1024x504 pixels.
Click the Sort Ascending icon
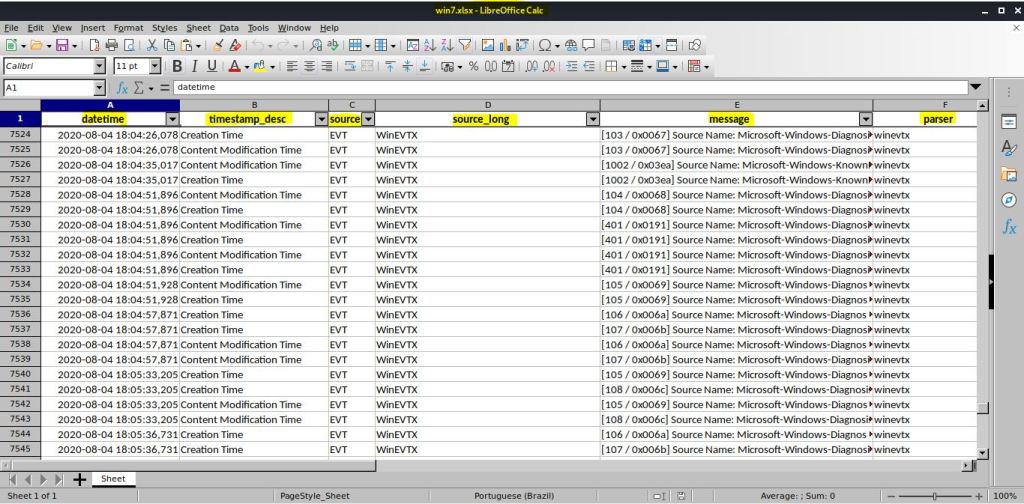(x=429, y=45)
